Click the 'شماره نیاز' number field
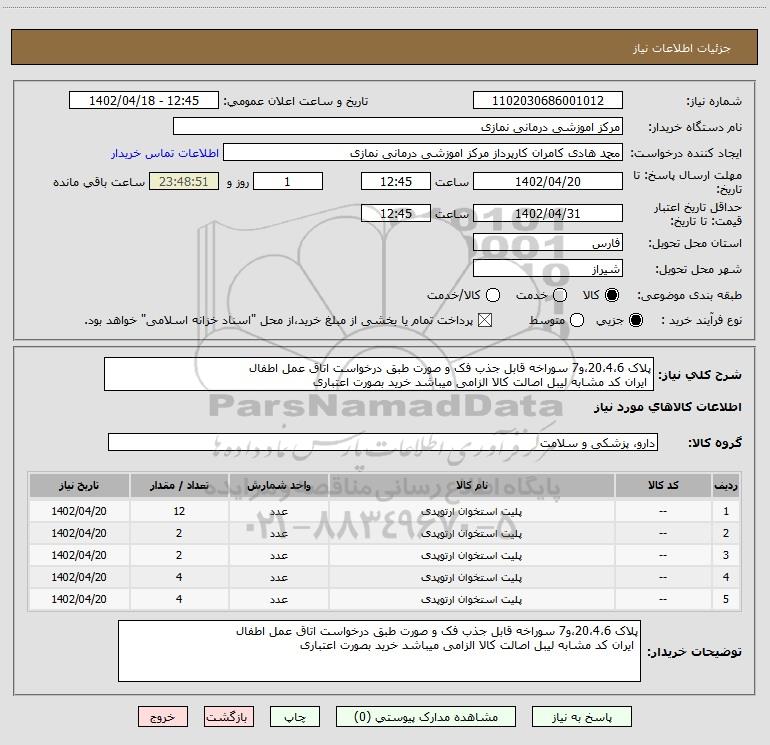Viewport: 770px width, 745px height. [x=547, y=101]
